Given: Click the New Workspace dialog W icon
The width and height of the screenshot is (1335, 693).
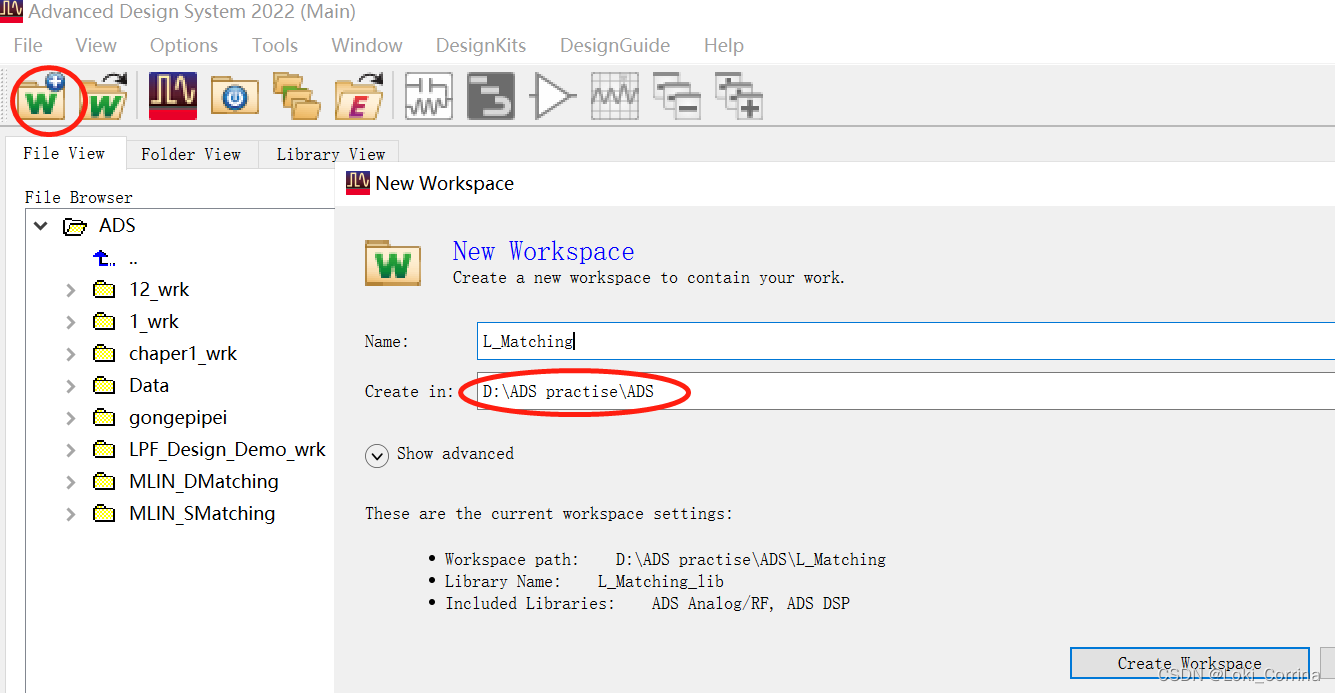Looking at the screenshot, I should 393,262.
